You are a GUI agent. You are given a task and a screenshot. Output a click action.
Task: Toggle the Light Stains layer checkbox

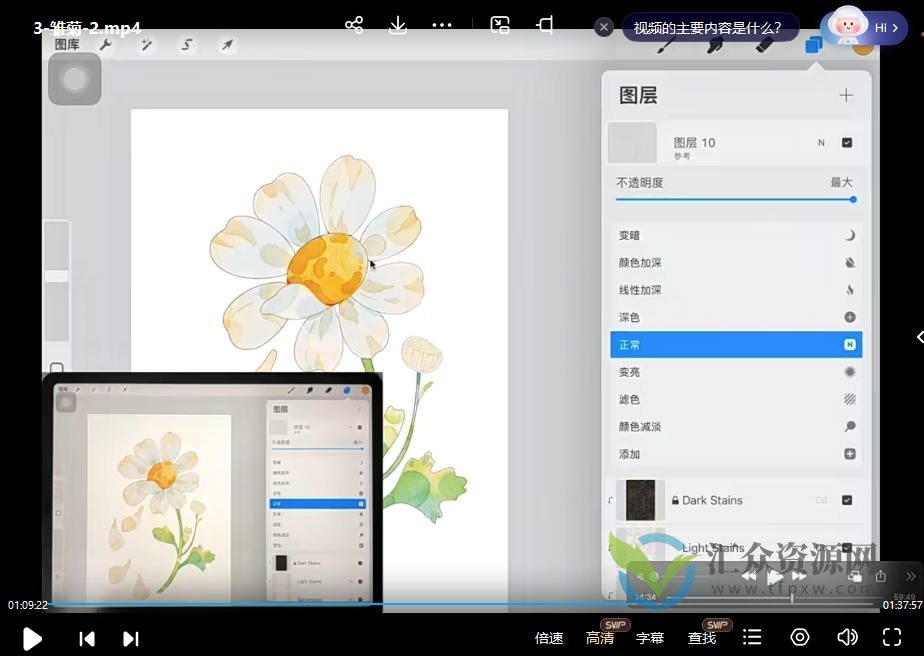848,548
